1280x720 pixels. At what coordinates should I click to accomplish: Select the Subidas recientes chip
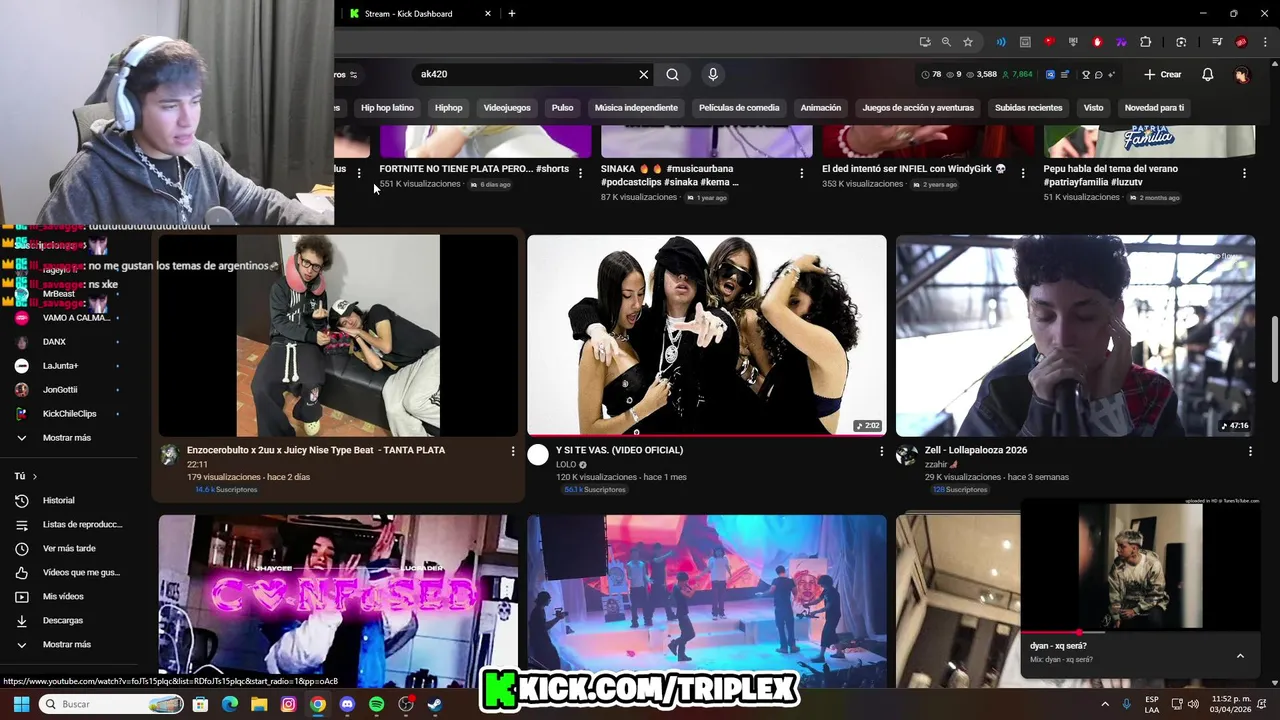point(1028,108)
